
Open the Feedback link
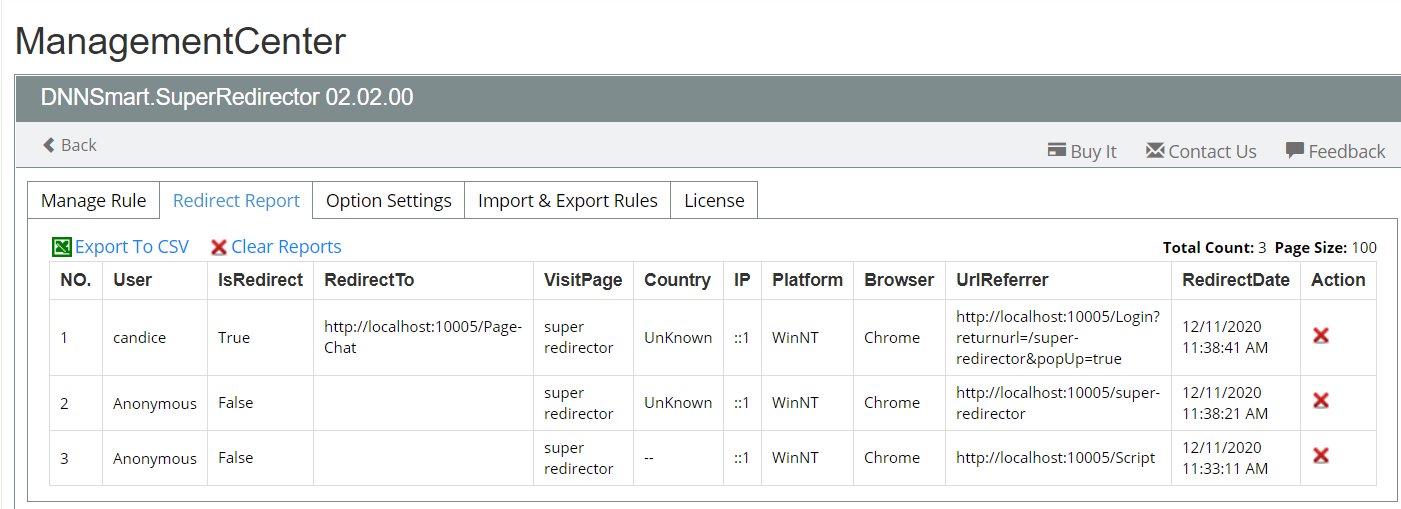click(x=1346, y=151)
